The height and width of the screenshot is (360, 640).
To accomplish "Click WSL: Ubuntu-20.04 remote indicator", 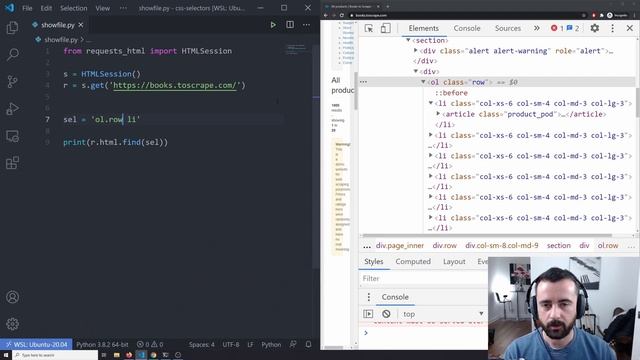I will 36,344.
